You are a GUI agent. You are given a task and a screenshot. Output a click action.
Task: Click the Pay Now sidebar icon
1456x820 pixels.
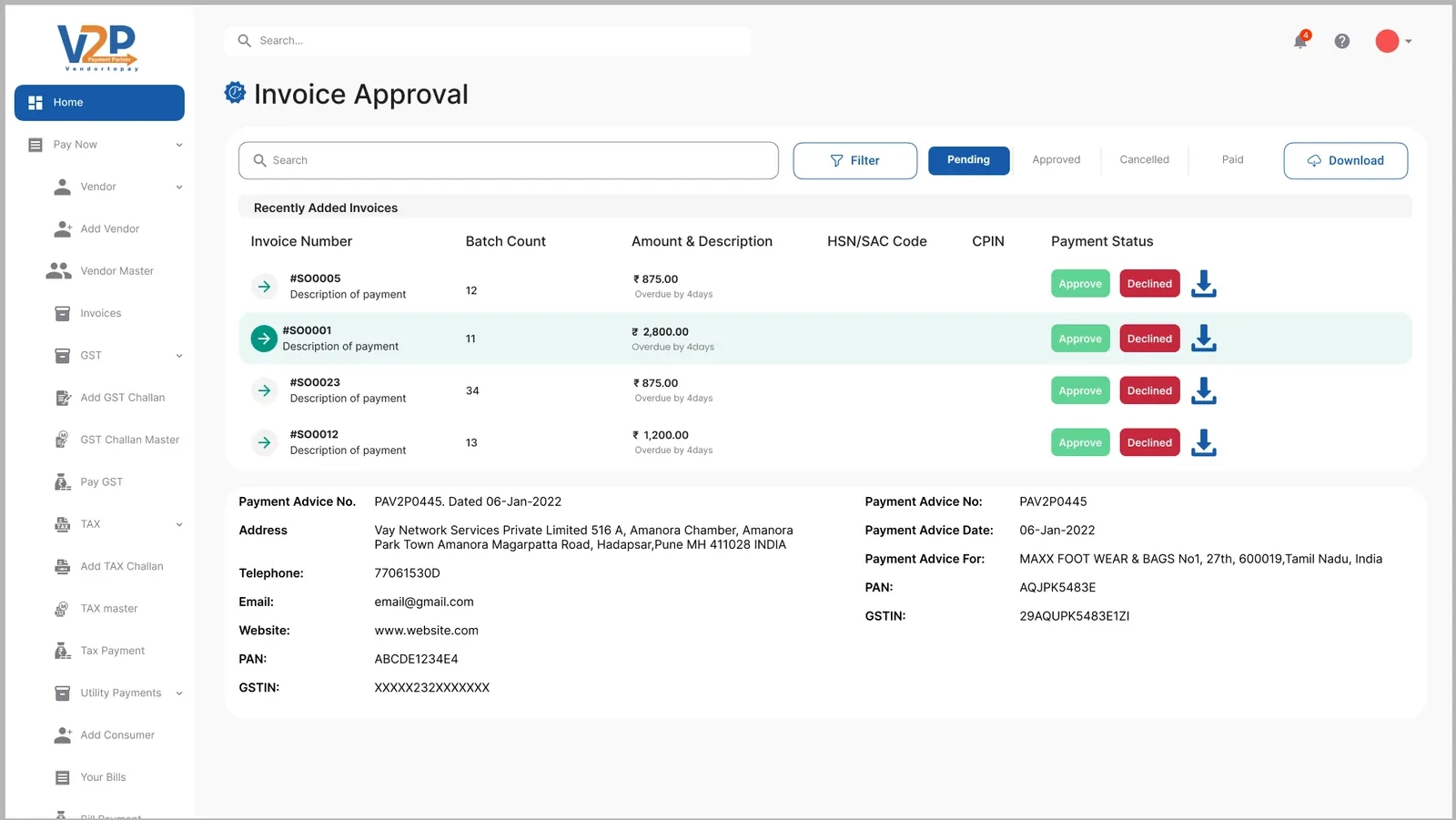tap(35, 145)
